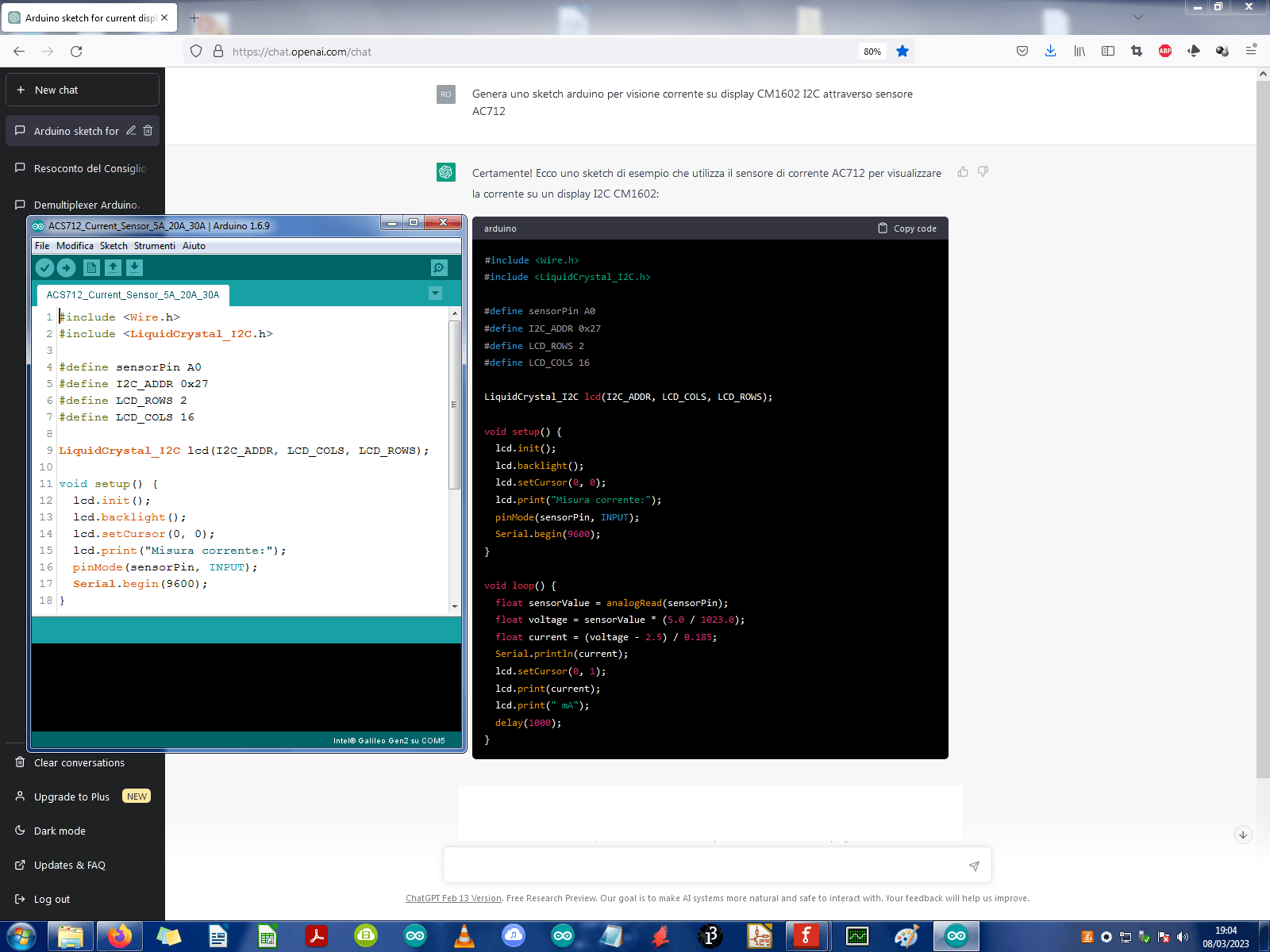The width and height of the screenshot is (1270, 952).
Task: Open the editor tab dropdown in Arduino IDE
Action: [435, 294]
